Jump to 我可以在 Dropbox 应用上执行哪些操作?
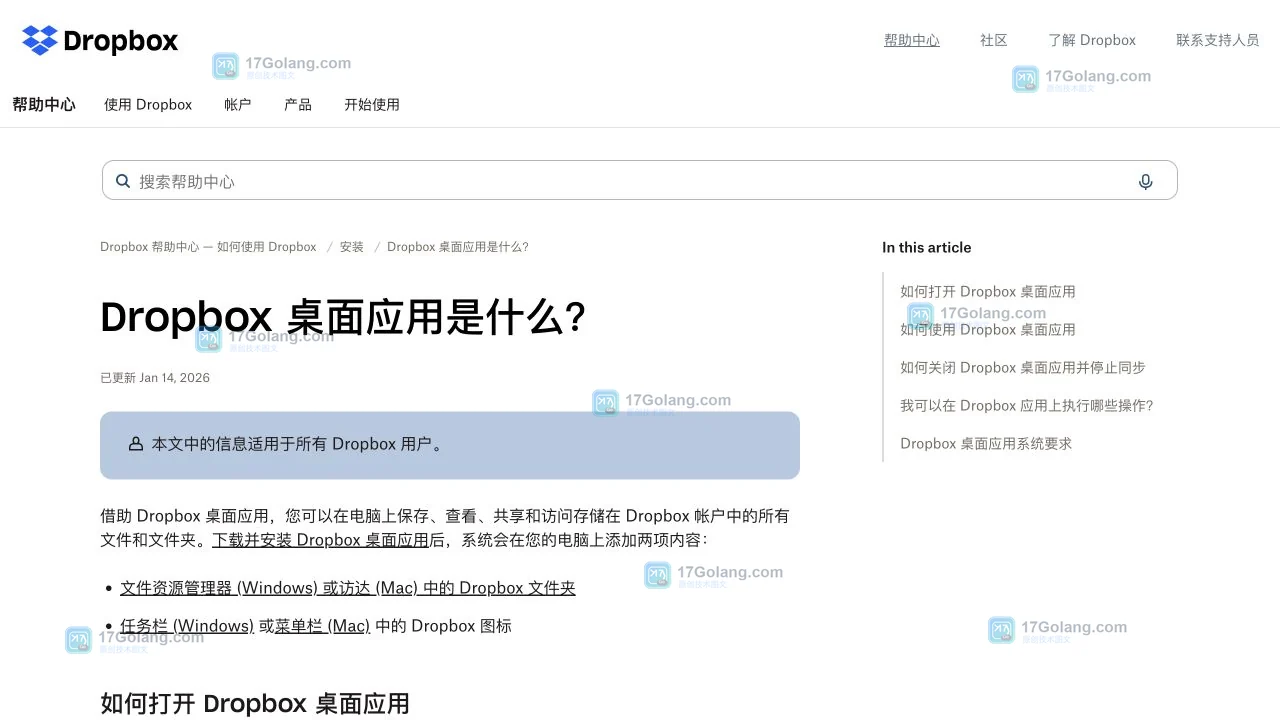Image resolution: width=1280 pixels, height=720 pixels. pos(1027,406)
